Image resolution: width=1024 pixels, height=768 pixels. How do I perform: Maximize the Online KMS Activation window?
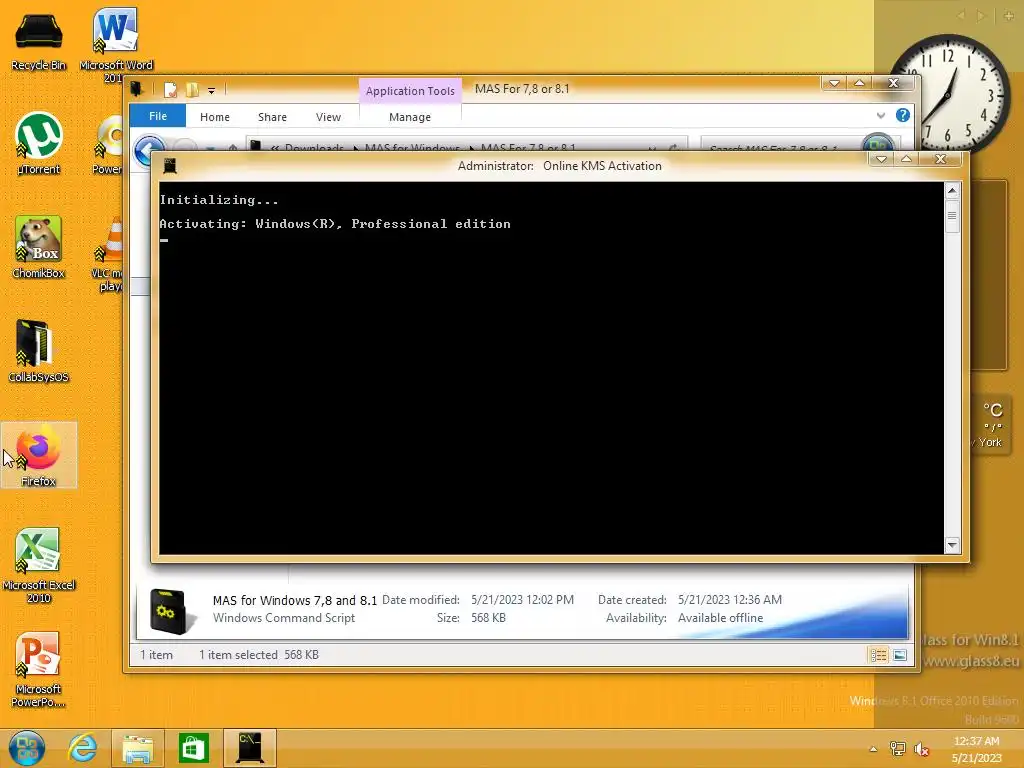[906, 159]
